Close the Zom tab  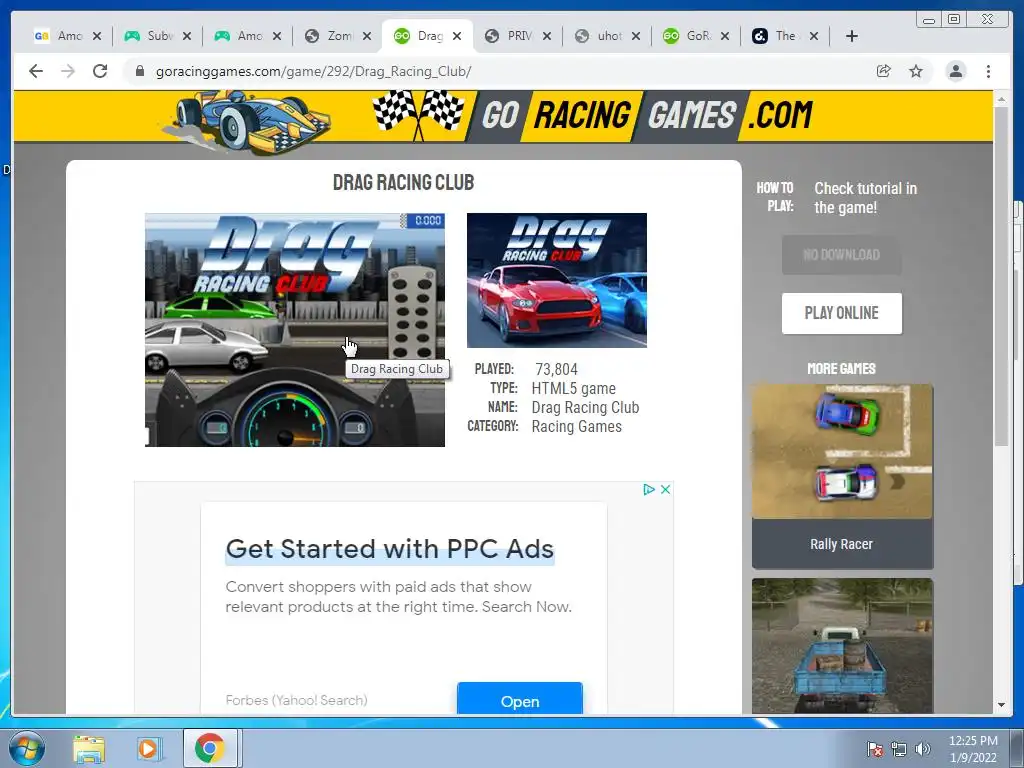coord(367,36)
